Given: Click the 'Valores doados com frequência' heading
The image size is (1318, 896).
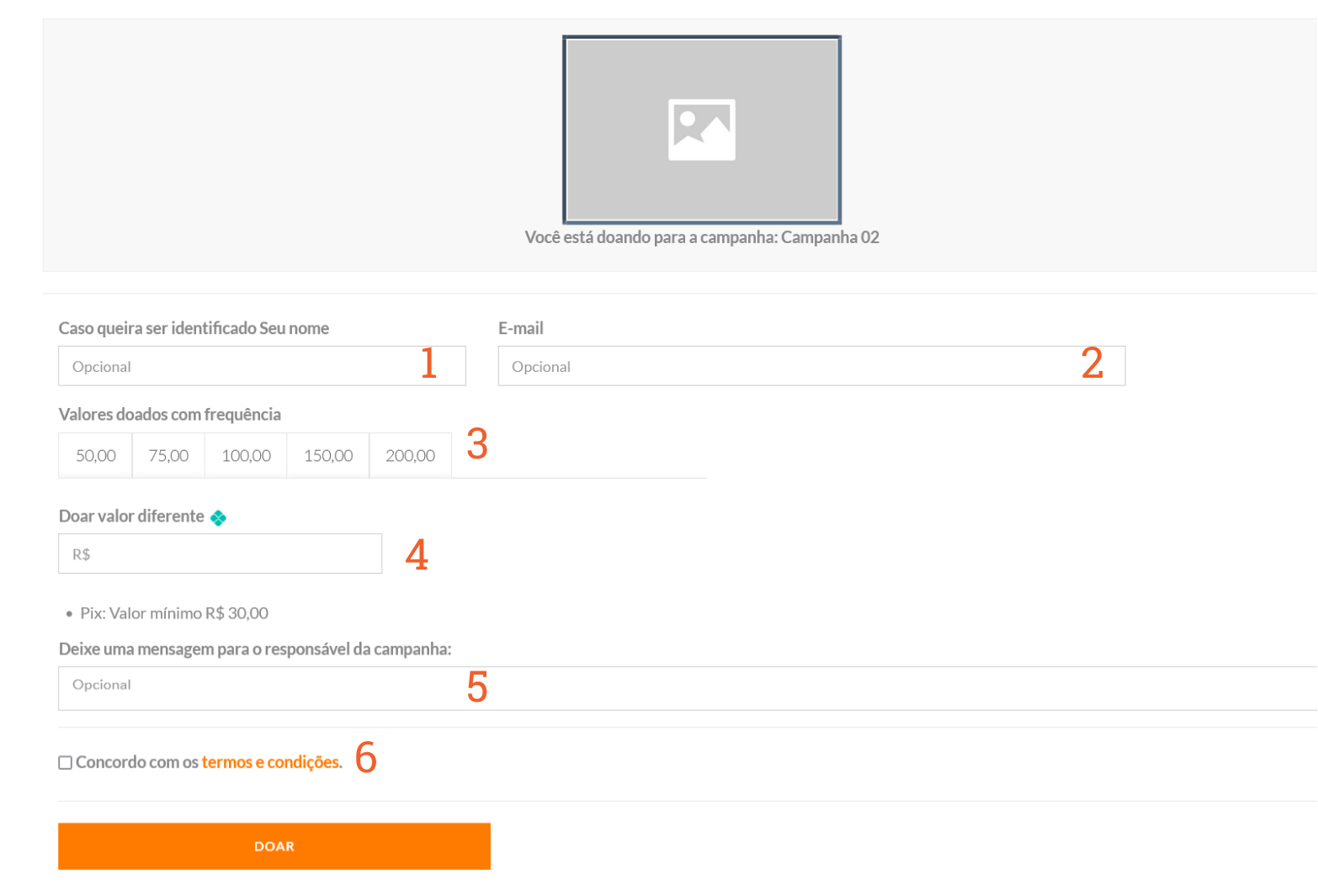Looking at the screenshot, I should tap(169, 415).
